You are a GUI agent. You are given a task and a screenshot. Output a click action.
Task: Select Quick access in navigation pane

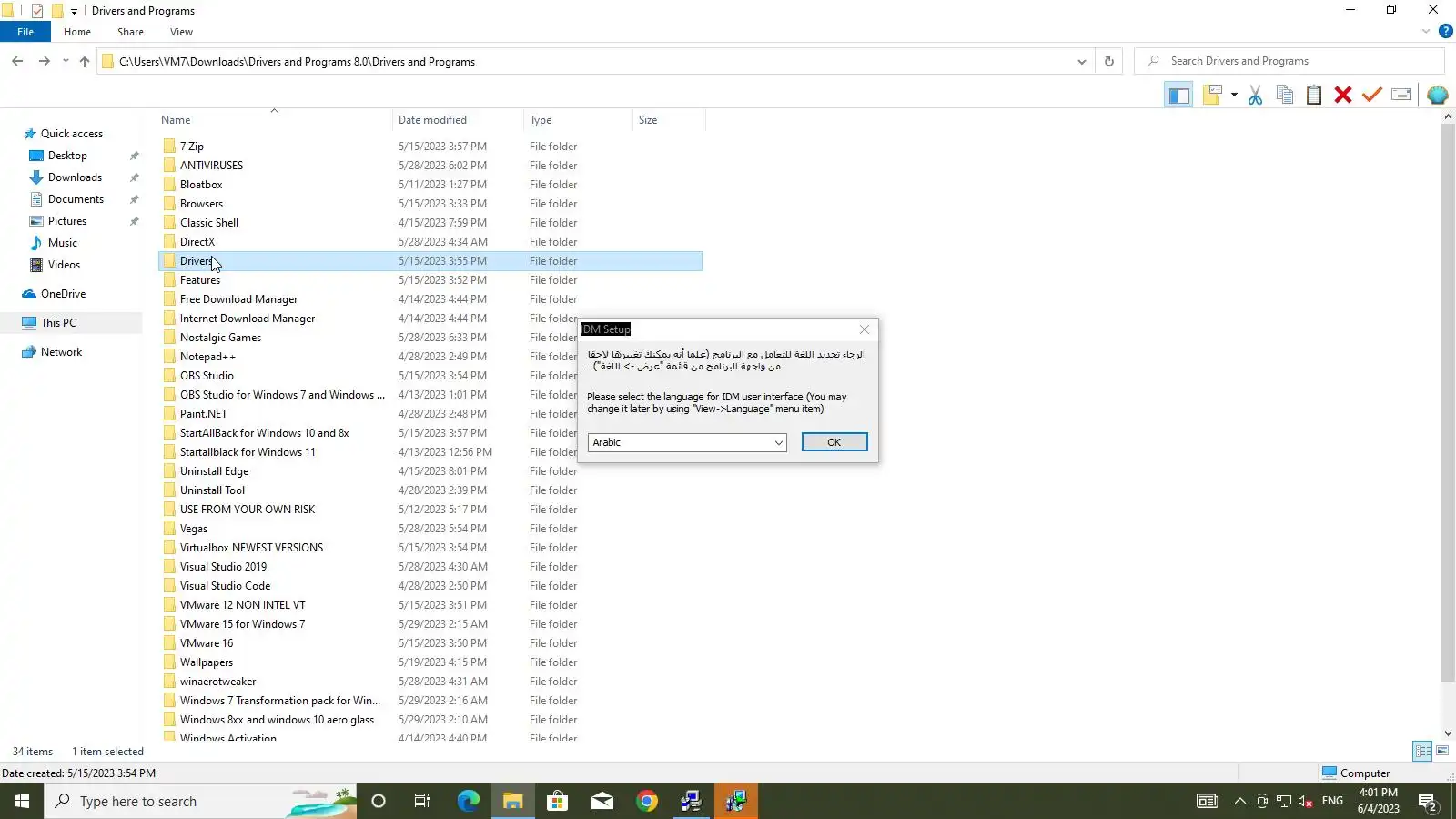click(72, 134)
